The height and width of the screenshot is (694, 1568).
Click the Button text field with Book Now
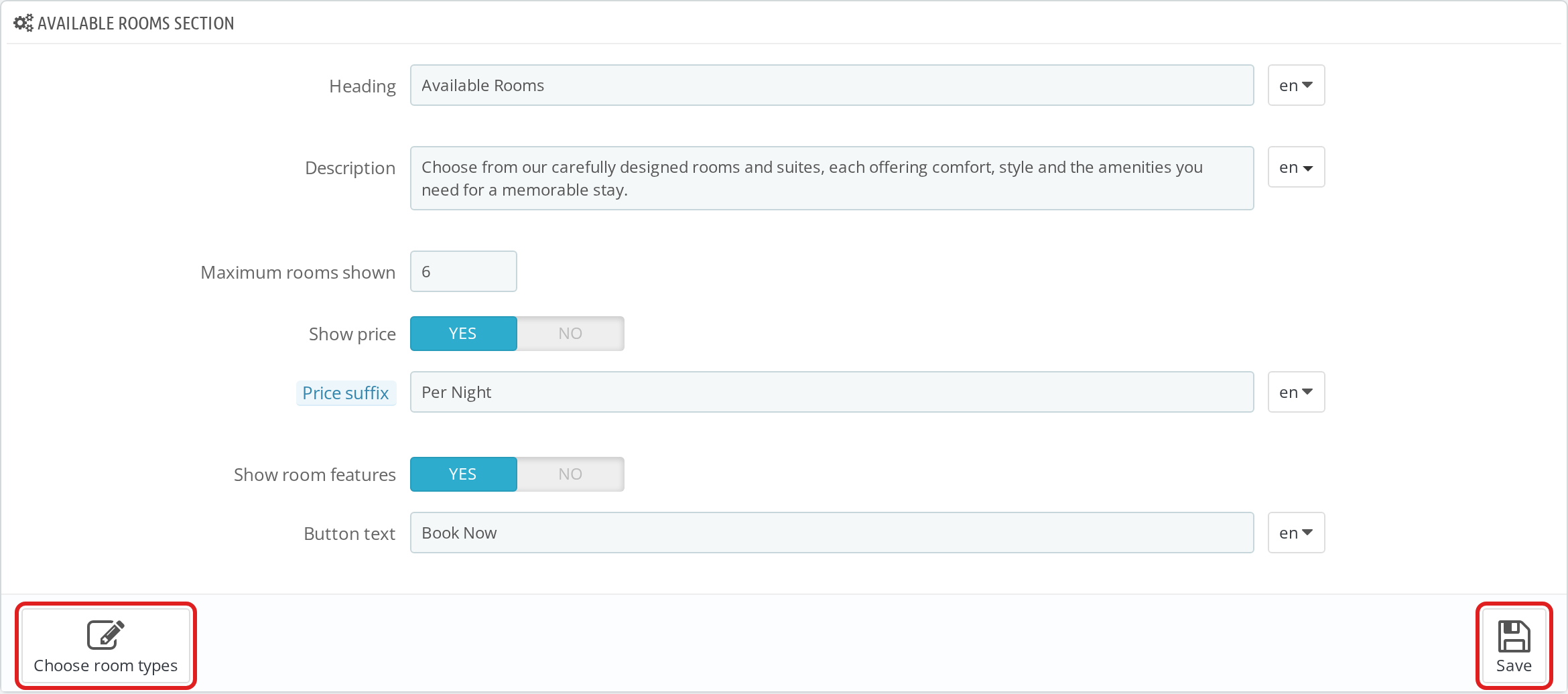(x=832, y=533)
